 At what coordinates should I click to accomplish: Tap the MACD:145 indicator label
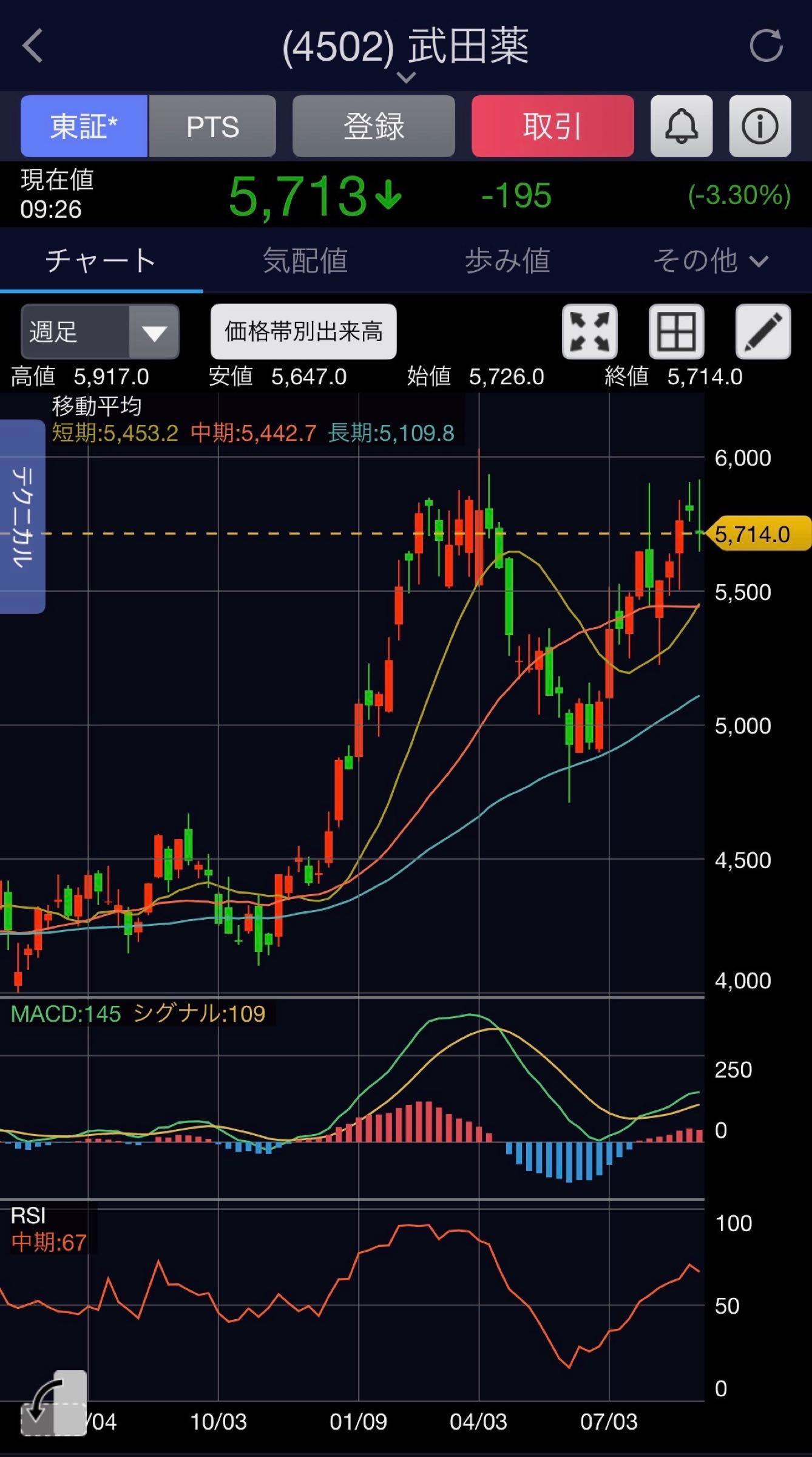tap(66, 1014)
